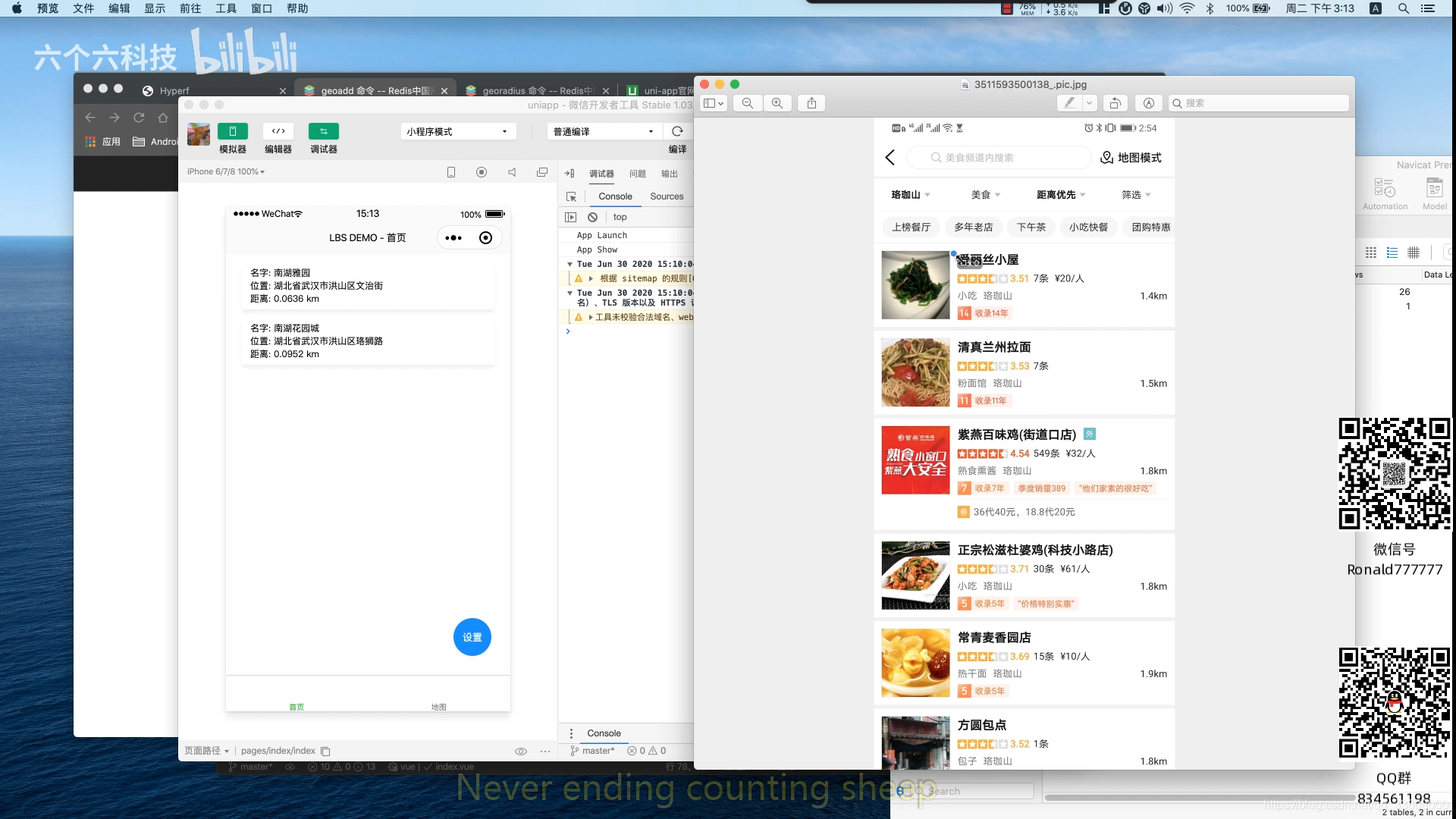Click the clear console icon in devtools

592,217
